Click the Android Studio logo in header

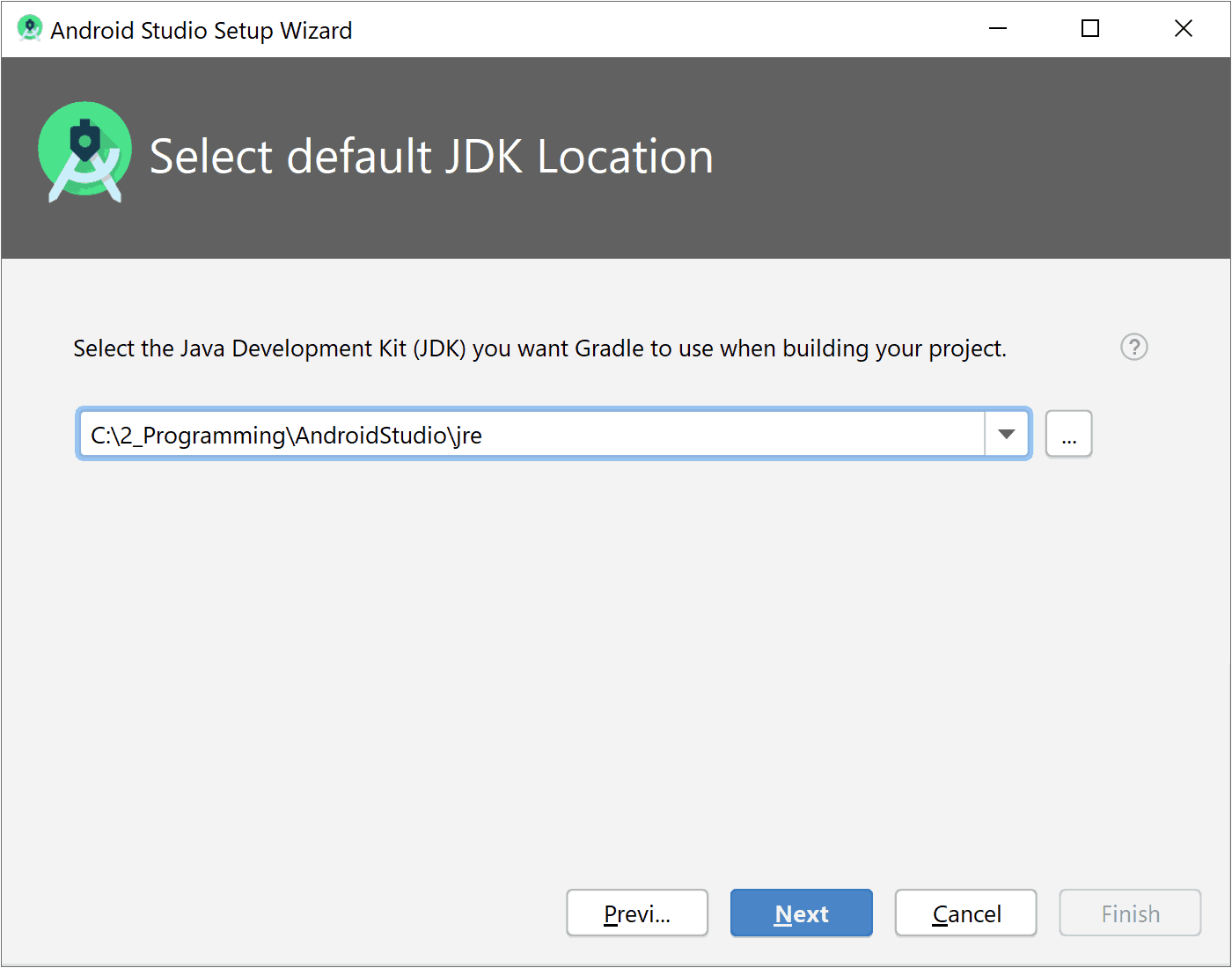pos(85,152)
